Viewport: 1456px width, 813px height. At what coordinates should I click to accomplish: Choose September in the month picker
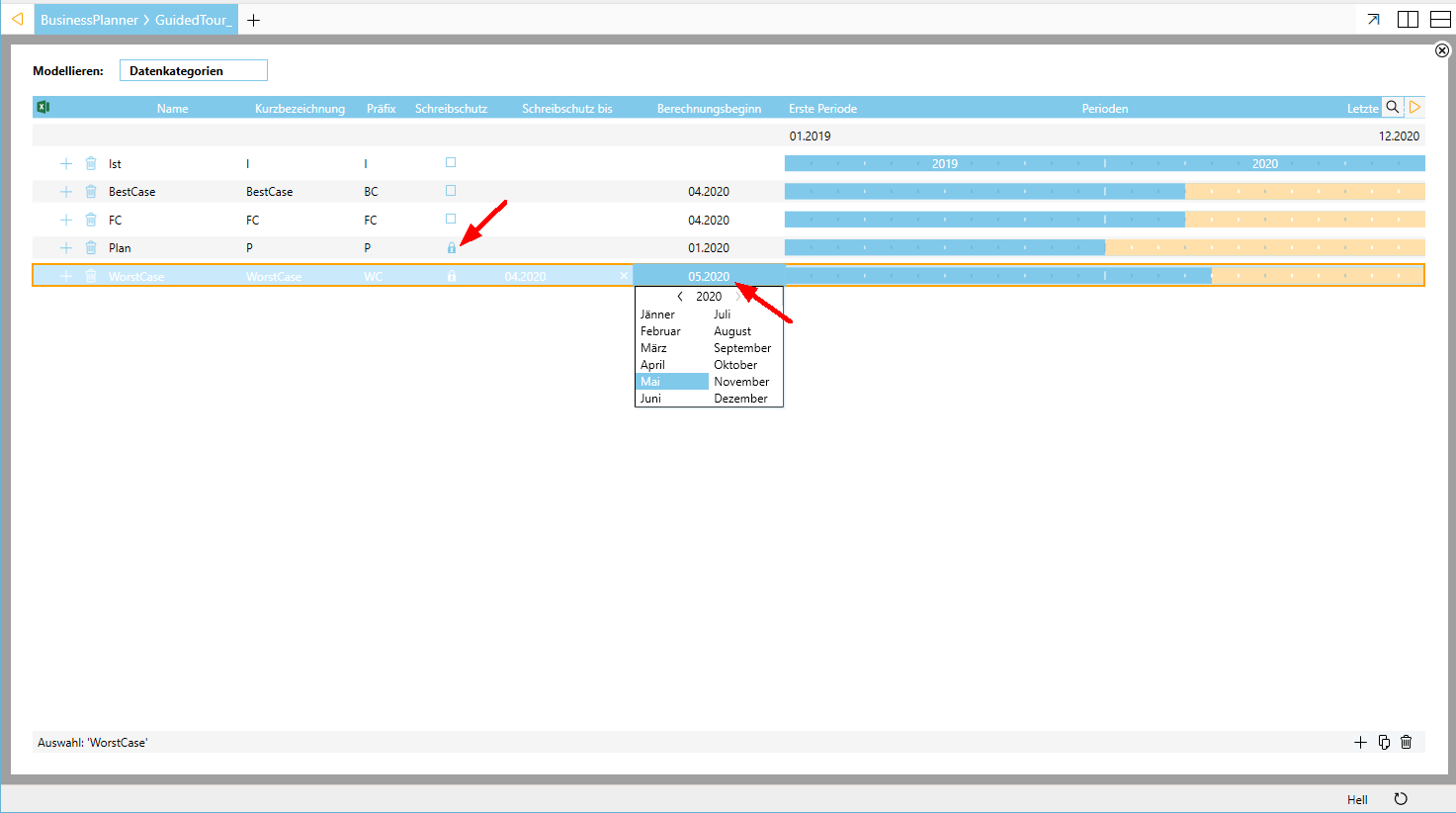[x=742, y=348]
